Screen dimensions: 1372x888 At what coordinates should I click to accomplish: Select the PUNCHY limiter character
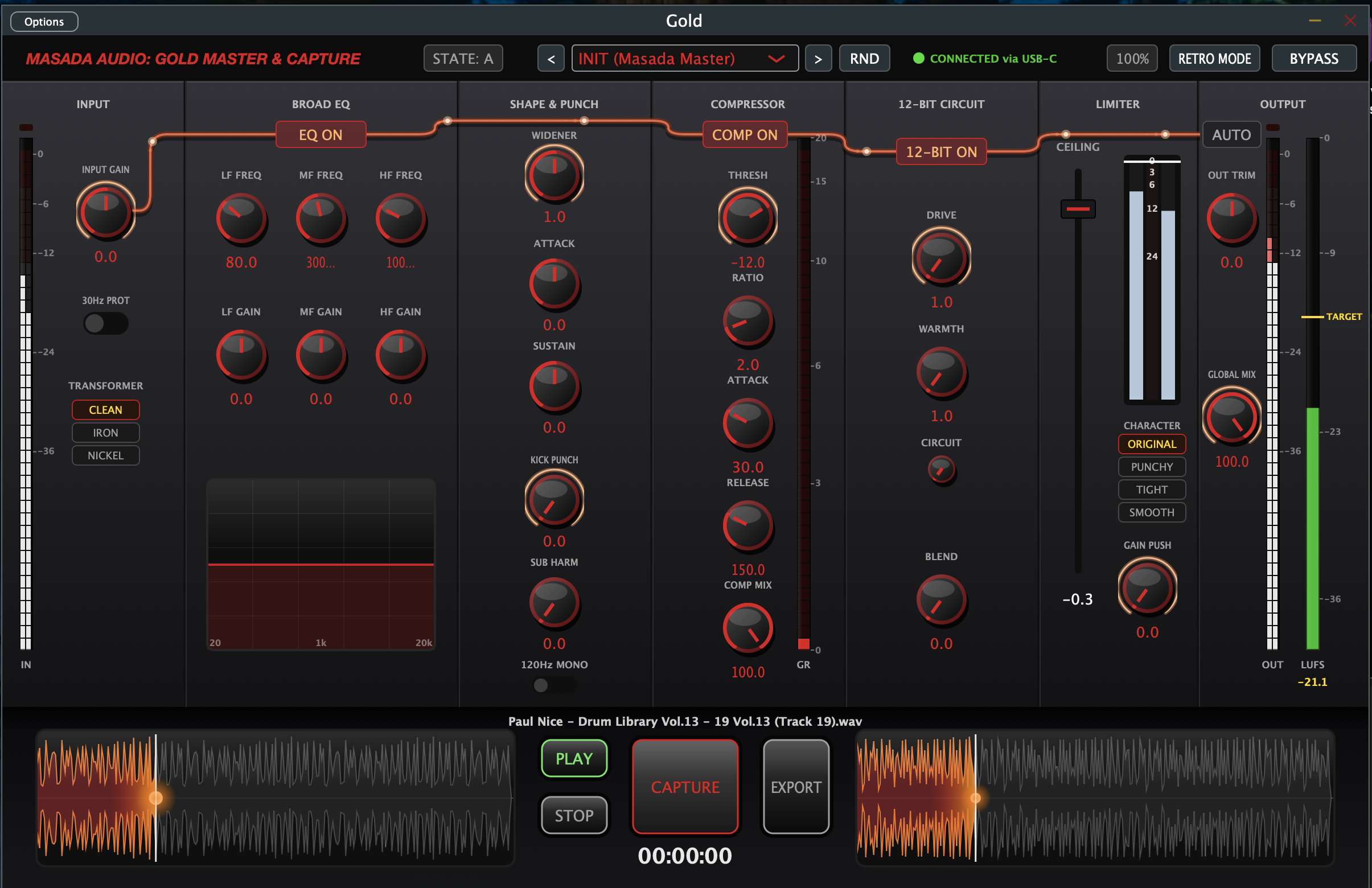(x=1151, y=467)
